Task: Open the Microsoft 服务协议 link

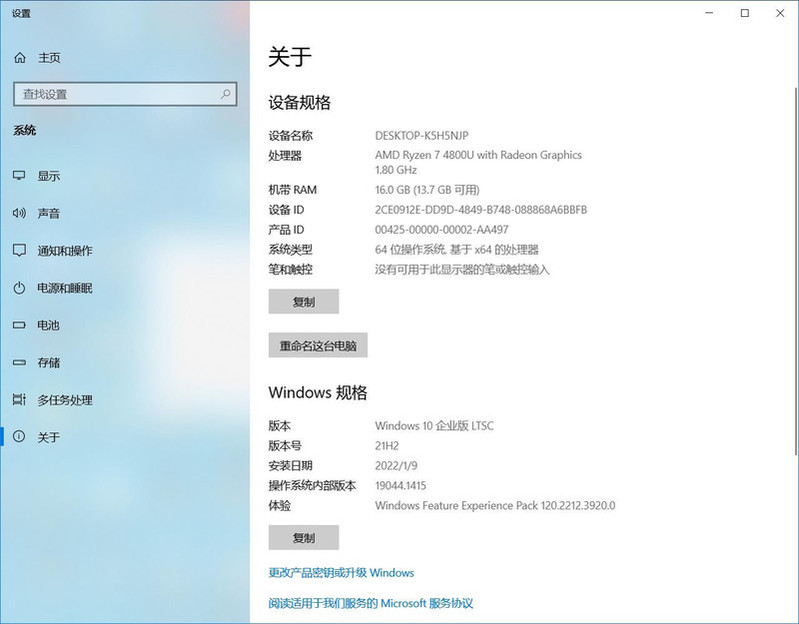Action: (370, 603)
